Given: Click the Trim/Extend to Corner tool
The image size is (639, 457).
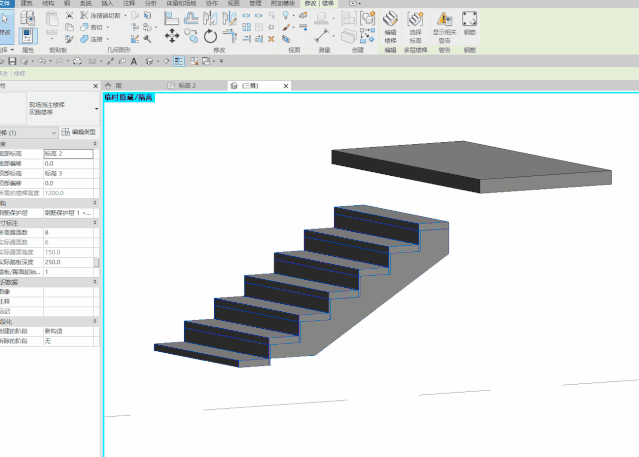Looking at the screenshot, I should 229,36.
